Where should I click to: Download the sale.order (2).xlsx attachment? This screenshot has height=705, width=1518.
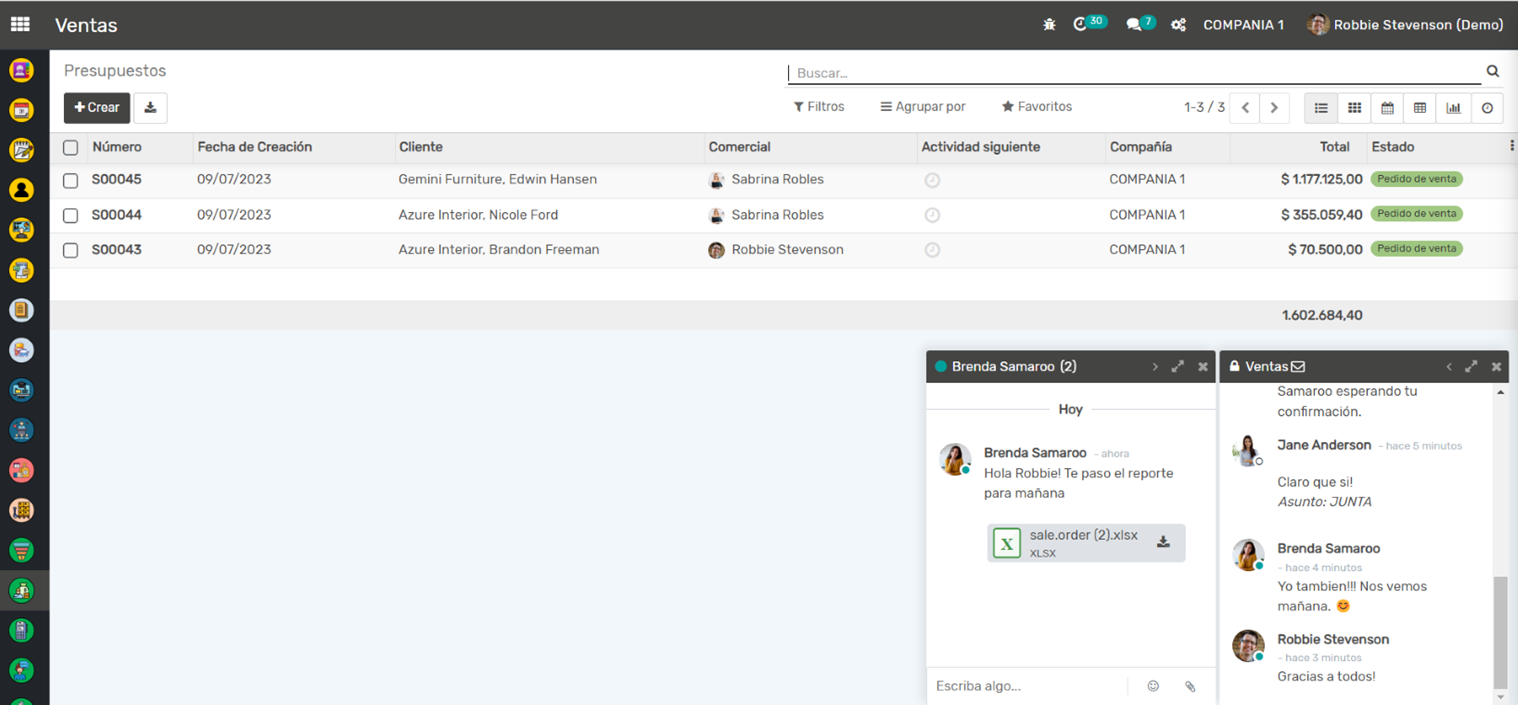(1163, 542)
